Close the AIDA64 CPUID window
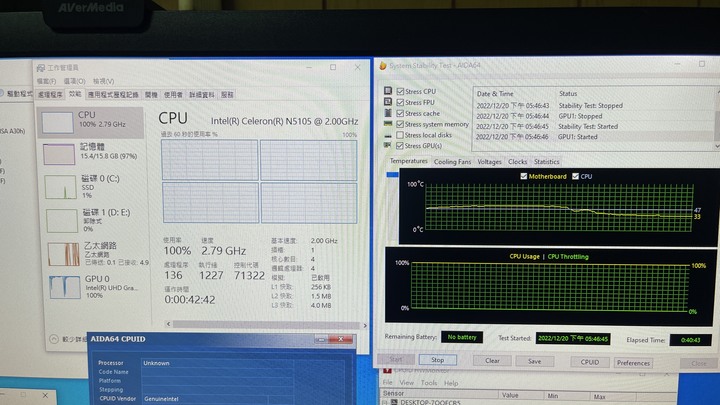Screen dimensions: 720x405 341,339
